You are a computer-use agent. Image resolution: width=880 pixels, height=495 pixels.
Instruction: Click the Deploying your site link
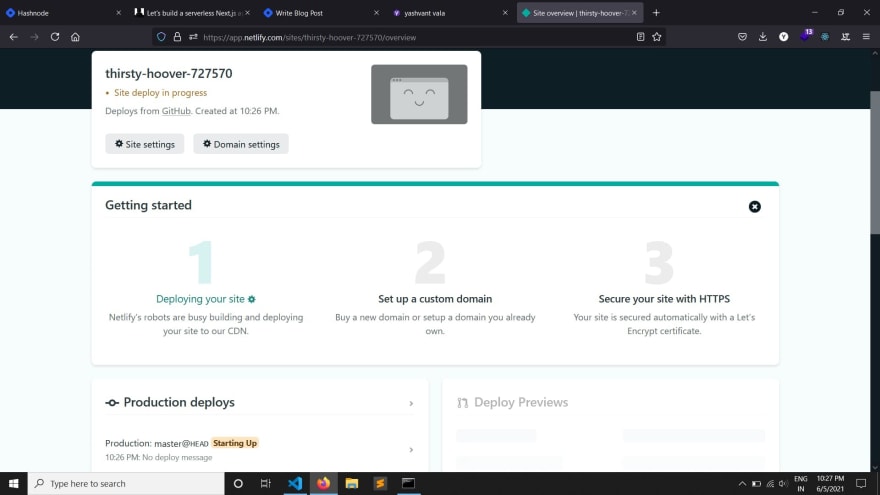click(x=205, y=299)
